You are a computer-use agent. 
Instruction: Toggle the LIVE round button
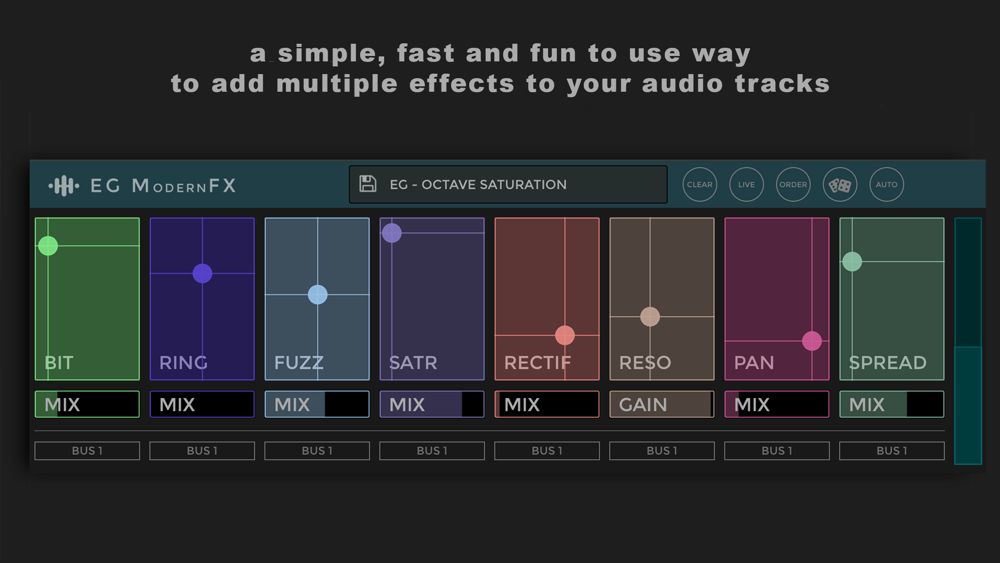pos(746,185)
